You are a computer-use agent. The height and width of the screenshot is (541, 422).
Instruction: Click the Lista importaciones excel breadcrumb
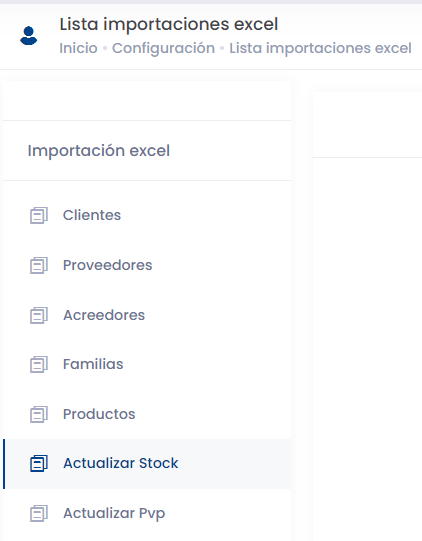pos(321,48)
